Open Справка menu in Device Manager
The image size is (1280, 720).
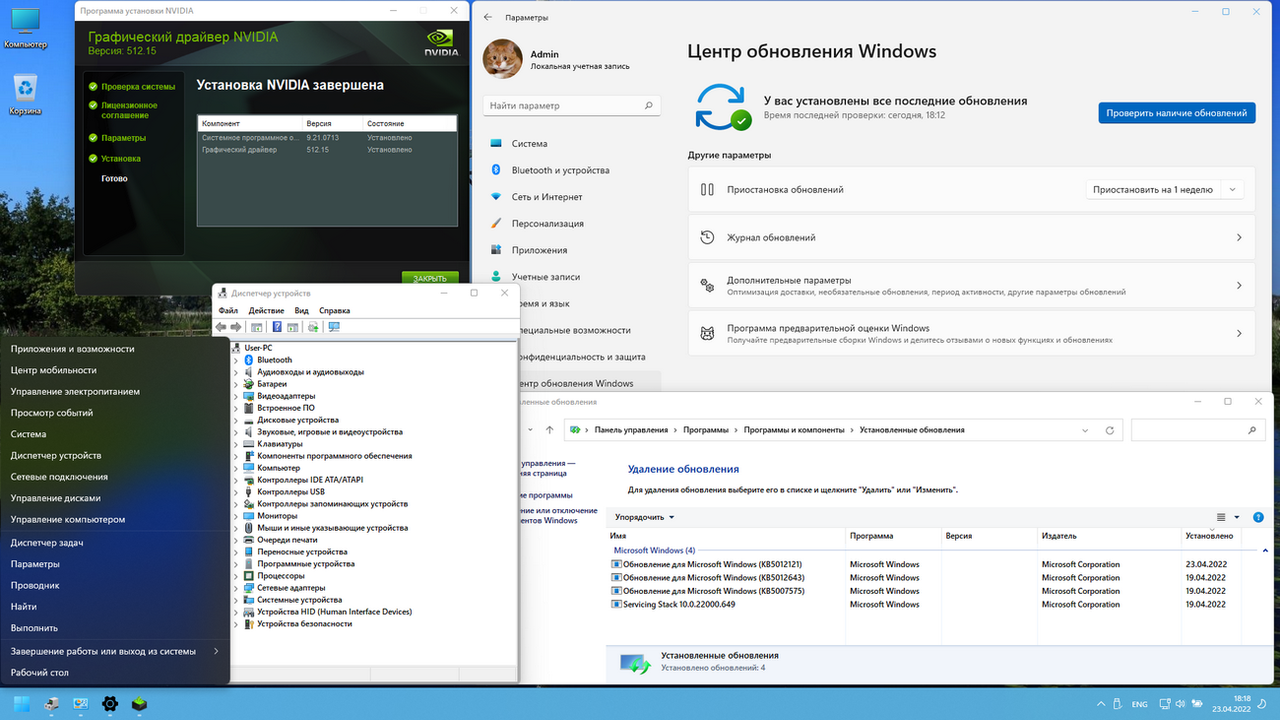pyautogui.click(x=334, y=311)
